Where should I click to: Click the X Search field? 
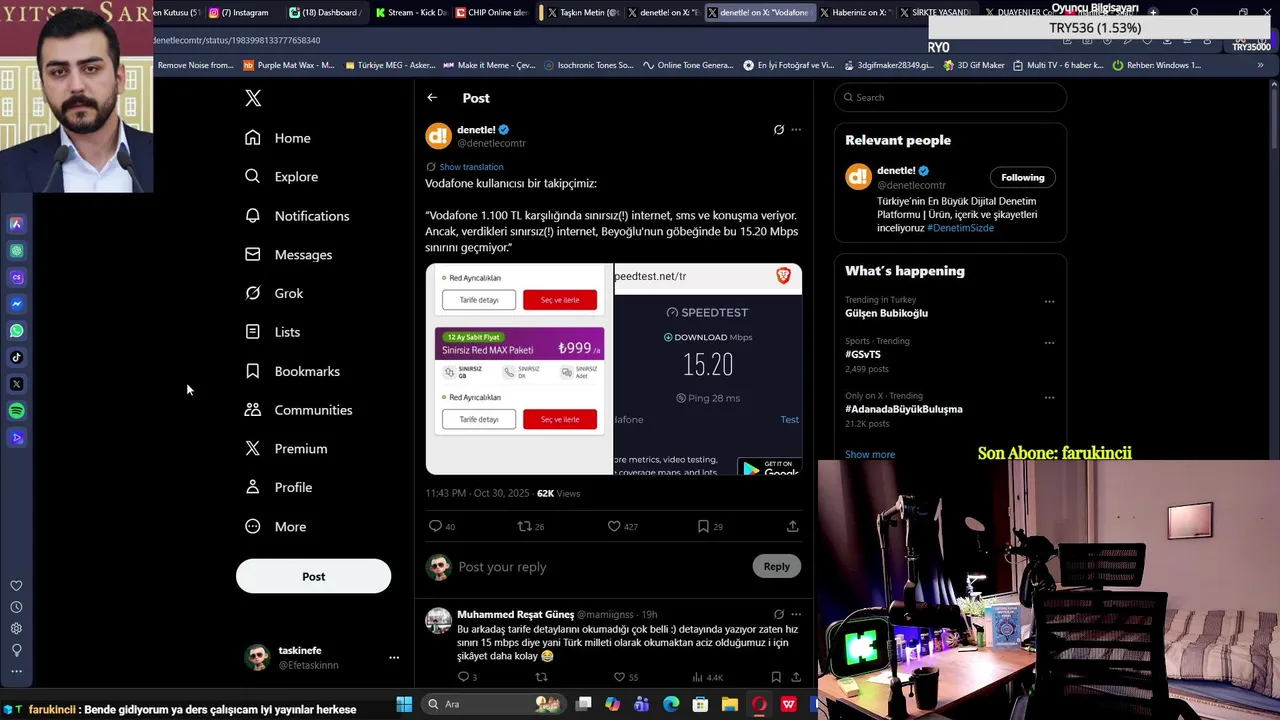point(951,97)
